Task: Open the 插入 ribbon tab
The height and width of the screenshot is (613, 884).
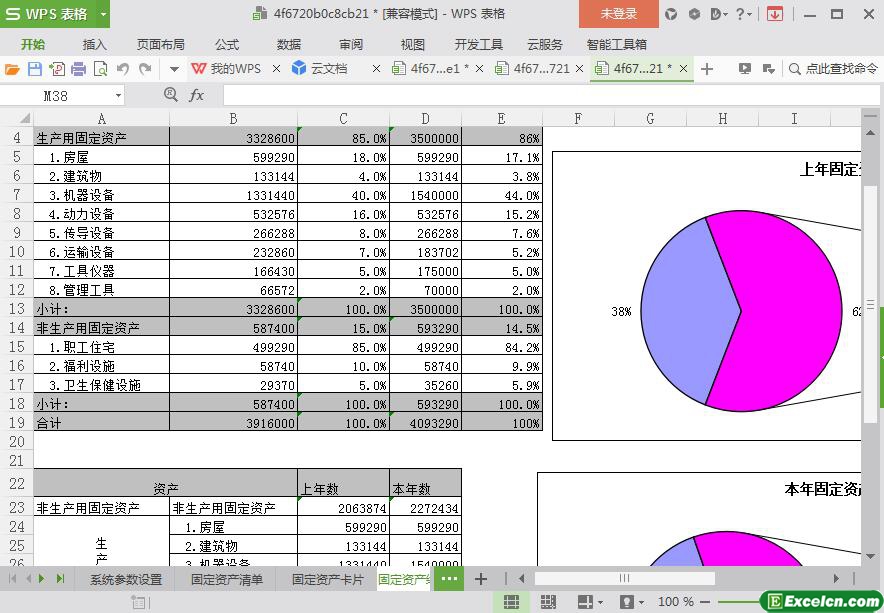Action: (94, 44)
